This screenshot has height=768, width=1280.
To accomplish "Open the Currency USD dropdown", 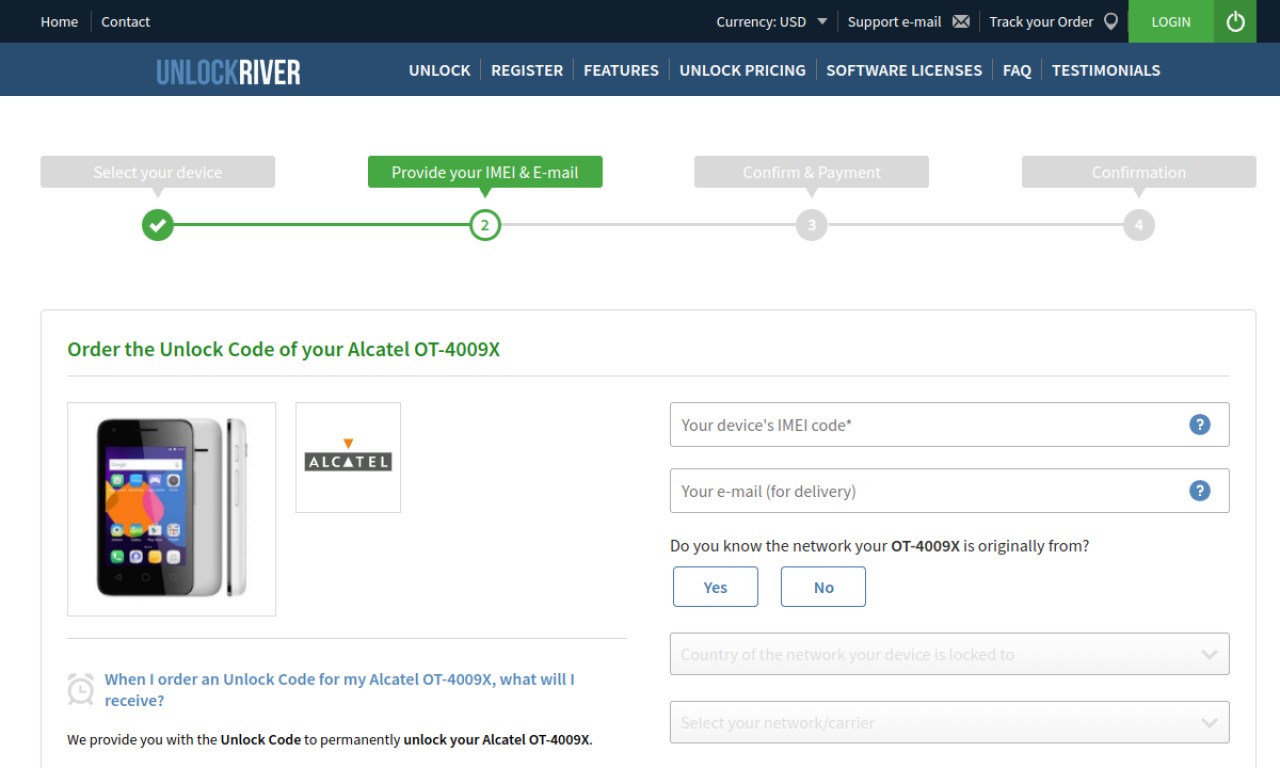I will [x=772, y=21].
